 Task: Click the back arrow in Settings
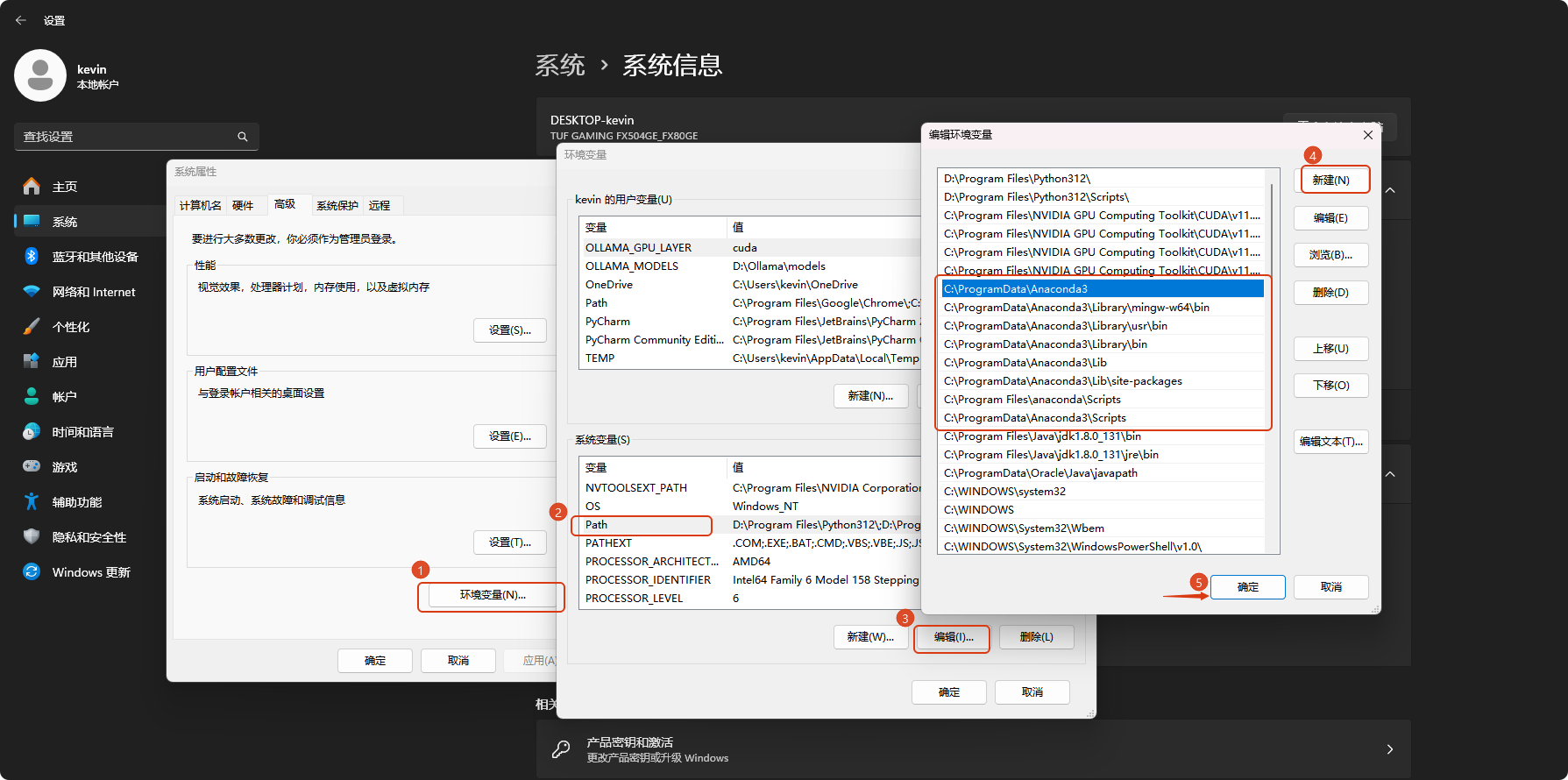[x=21, y=20]
